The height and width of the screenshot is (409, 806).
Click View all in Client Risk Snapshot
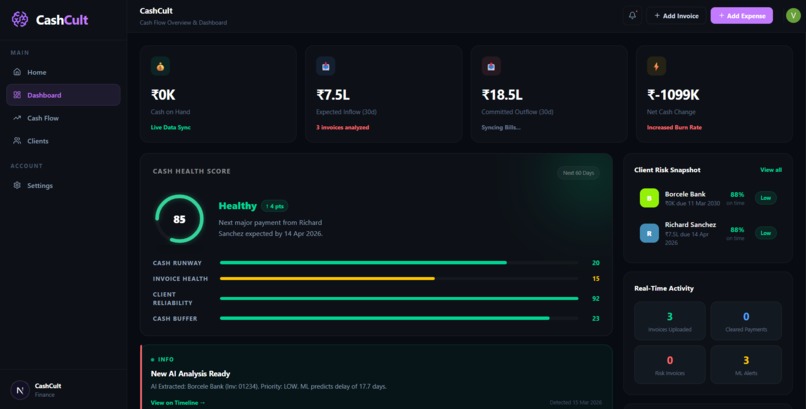coord(771,170)
